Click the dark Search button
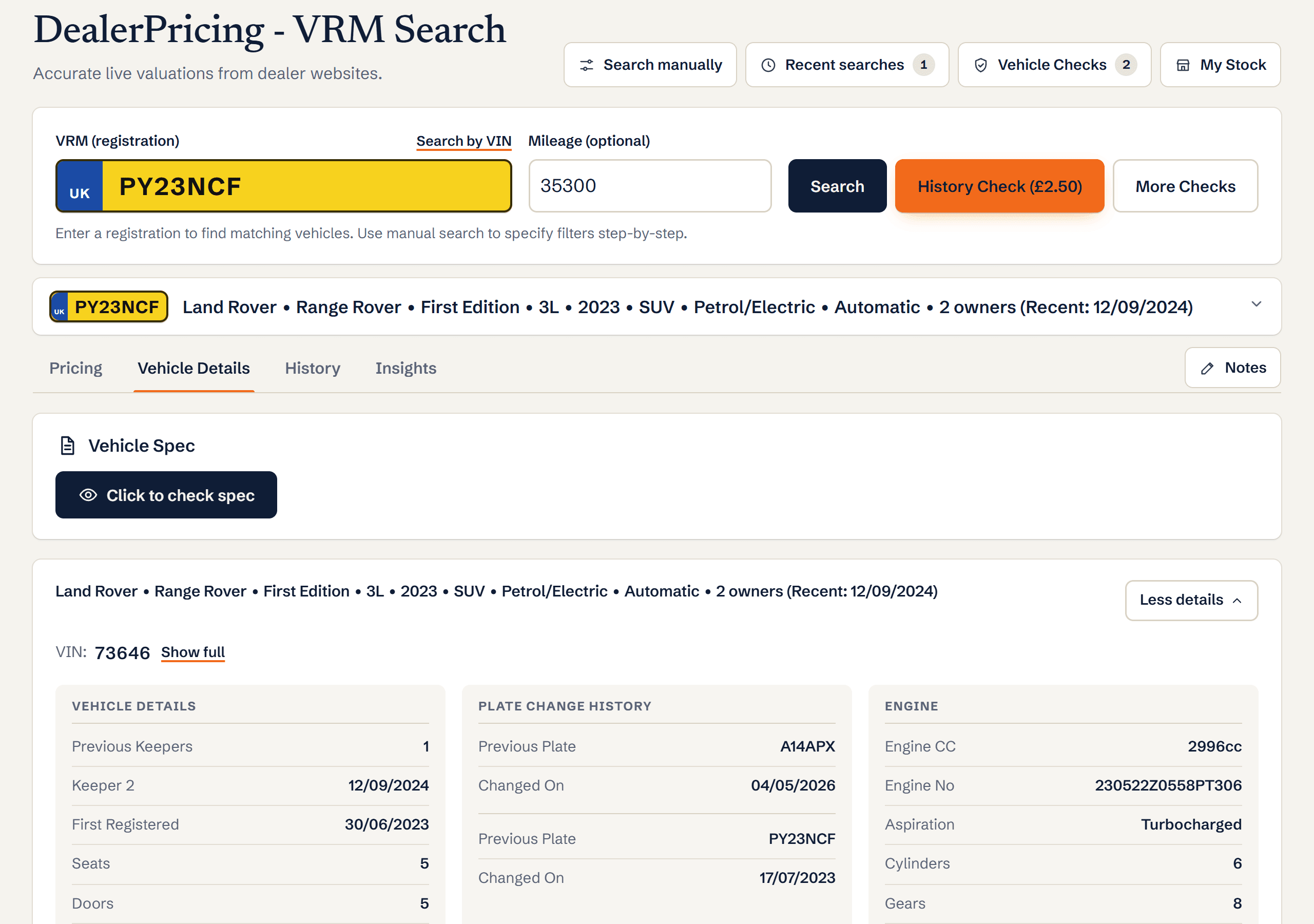The image size is (1314, 924). click(x=837, y=186)
